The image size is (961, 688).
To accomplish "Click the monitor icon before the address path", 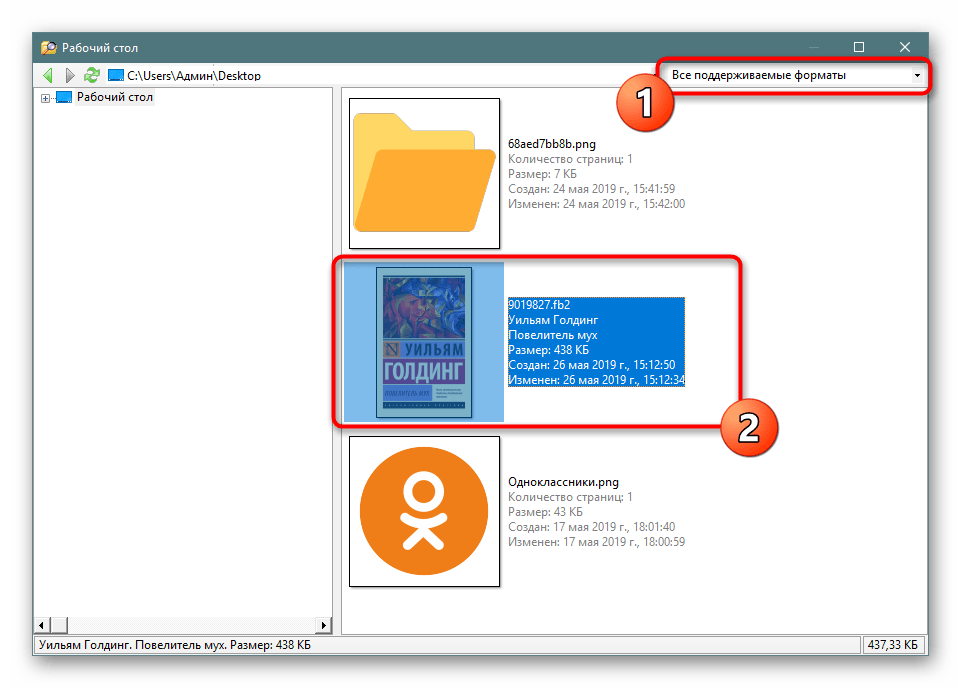I will [116, 75].
